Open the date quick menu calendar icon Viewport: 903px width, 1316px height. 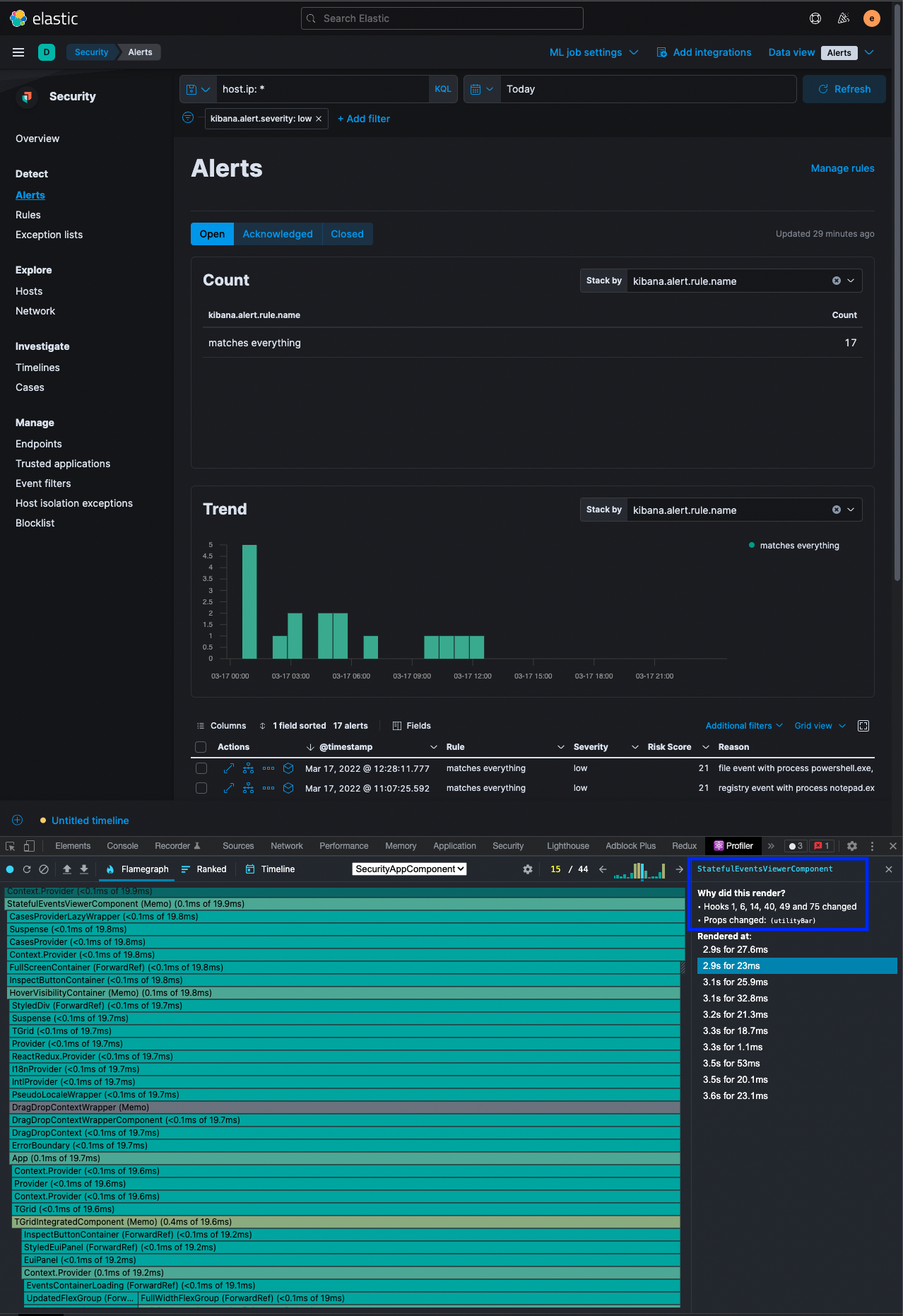coord(482,89)
